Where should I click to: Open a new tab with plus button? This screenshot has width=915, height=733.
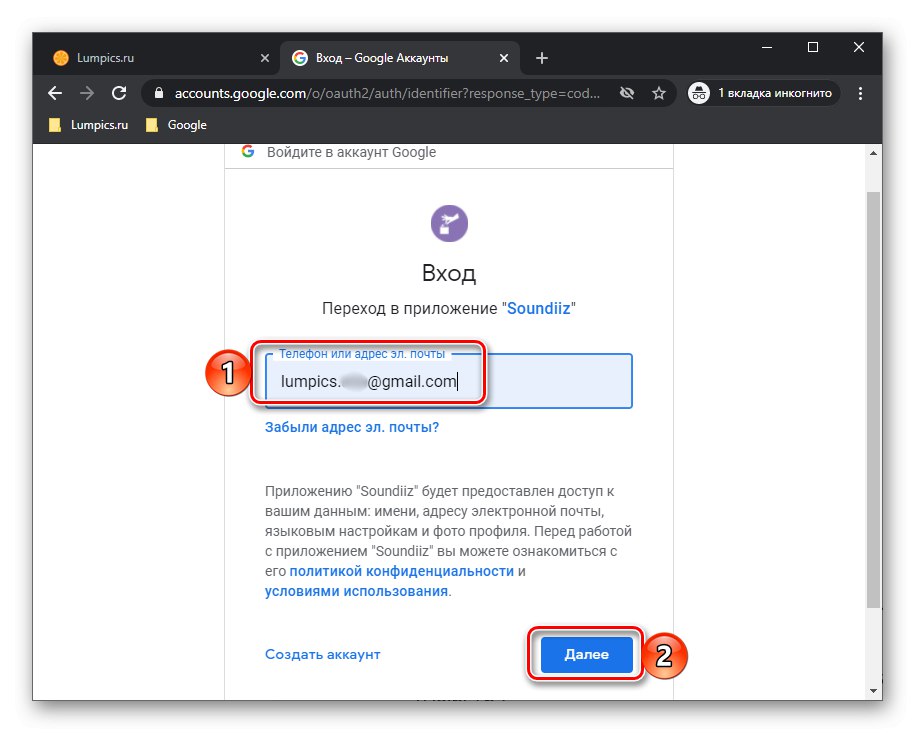coord(542,58)
